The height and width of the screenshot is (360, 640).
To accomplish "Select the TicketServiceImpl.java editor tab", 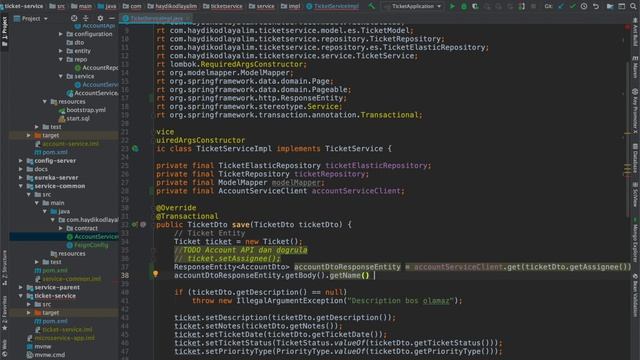I will click(156, 18).
